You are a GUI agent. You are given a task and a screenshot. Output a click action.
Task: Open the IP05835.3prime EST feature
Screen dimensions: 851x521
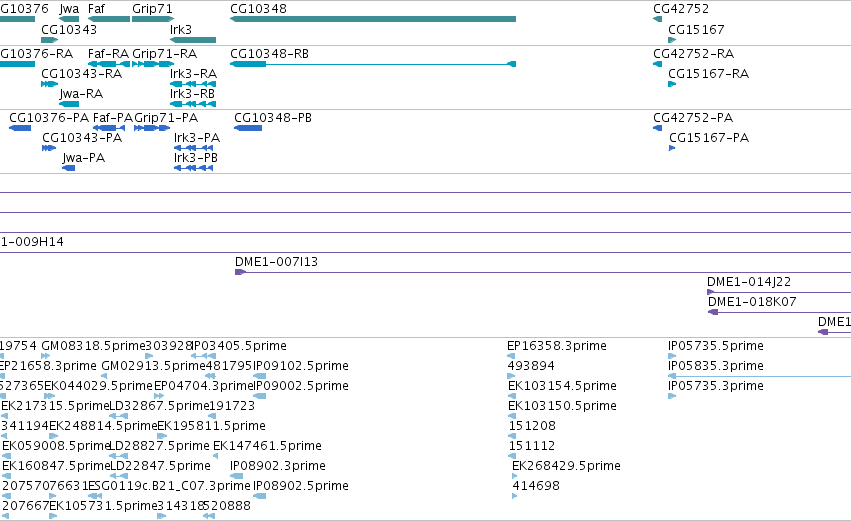[760, 376]
